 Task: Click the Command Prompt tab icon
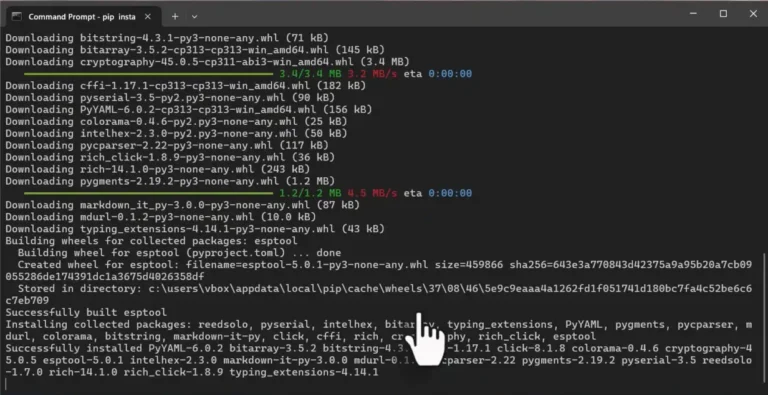pos(17,17)
